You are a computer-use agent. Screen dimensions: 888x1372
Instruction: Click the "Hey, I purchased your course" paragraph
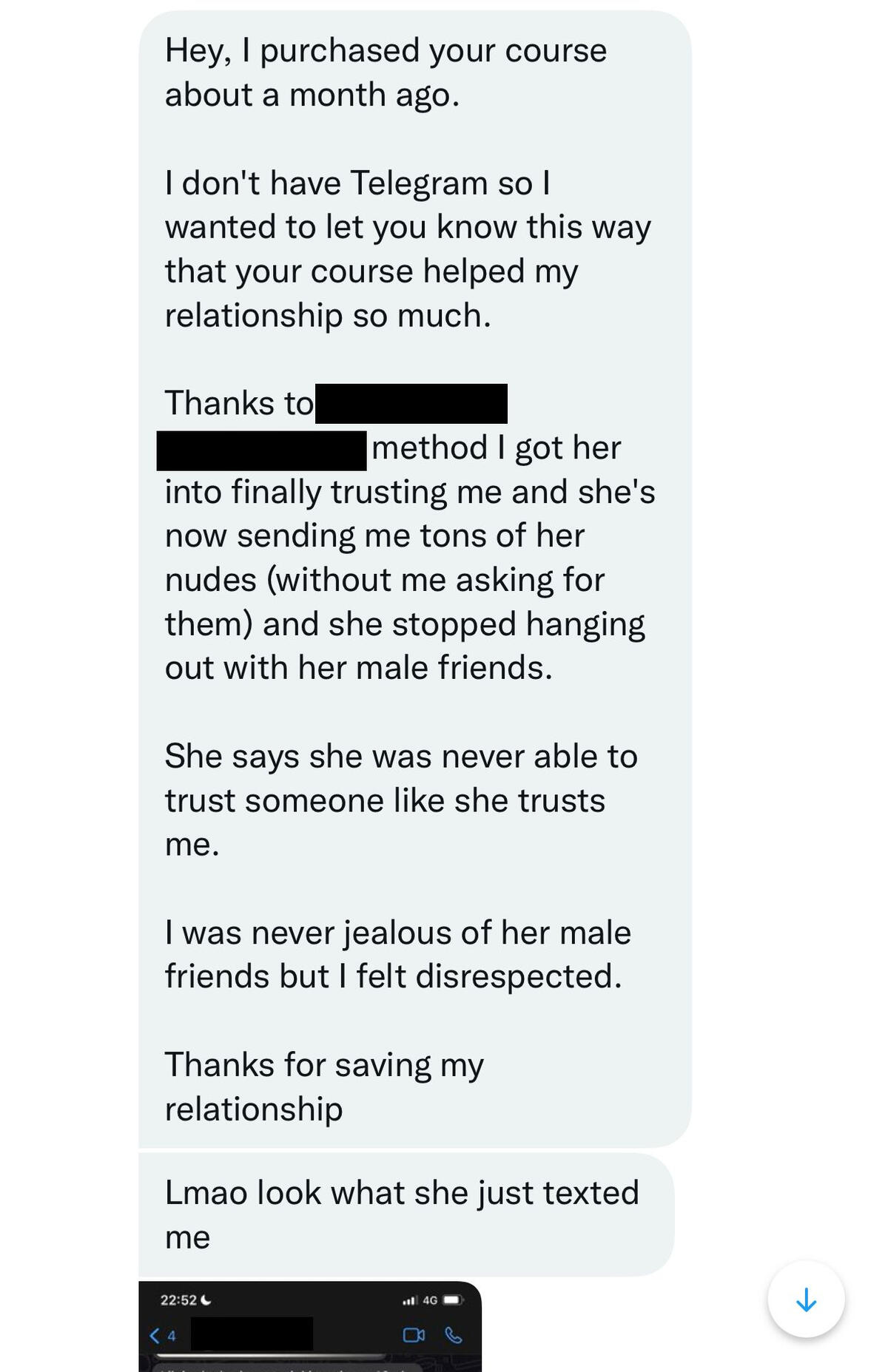386,72
